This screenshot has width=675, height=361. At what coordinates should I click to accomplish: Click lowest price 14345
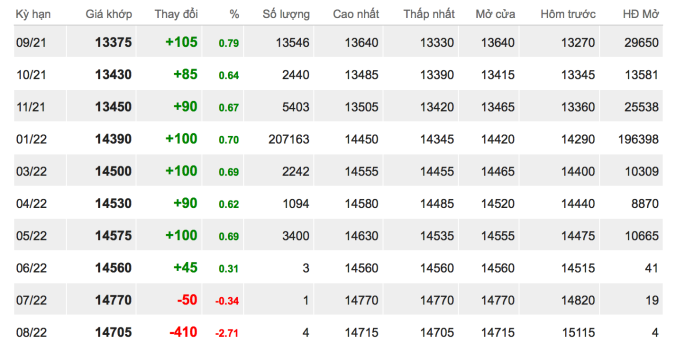tap(437, 139)
